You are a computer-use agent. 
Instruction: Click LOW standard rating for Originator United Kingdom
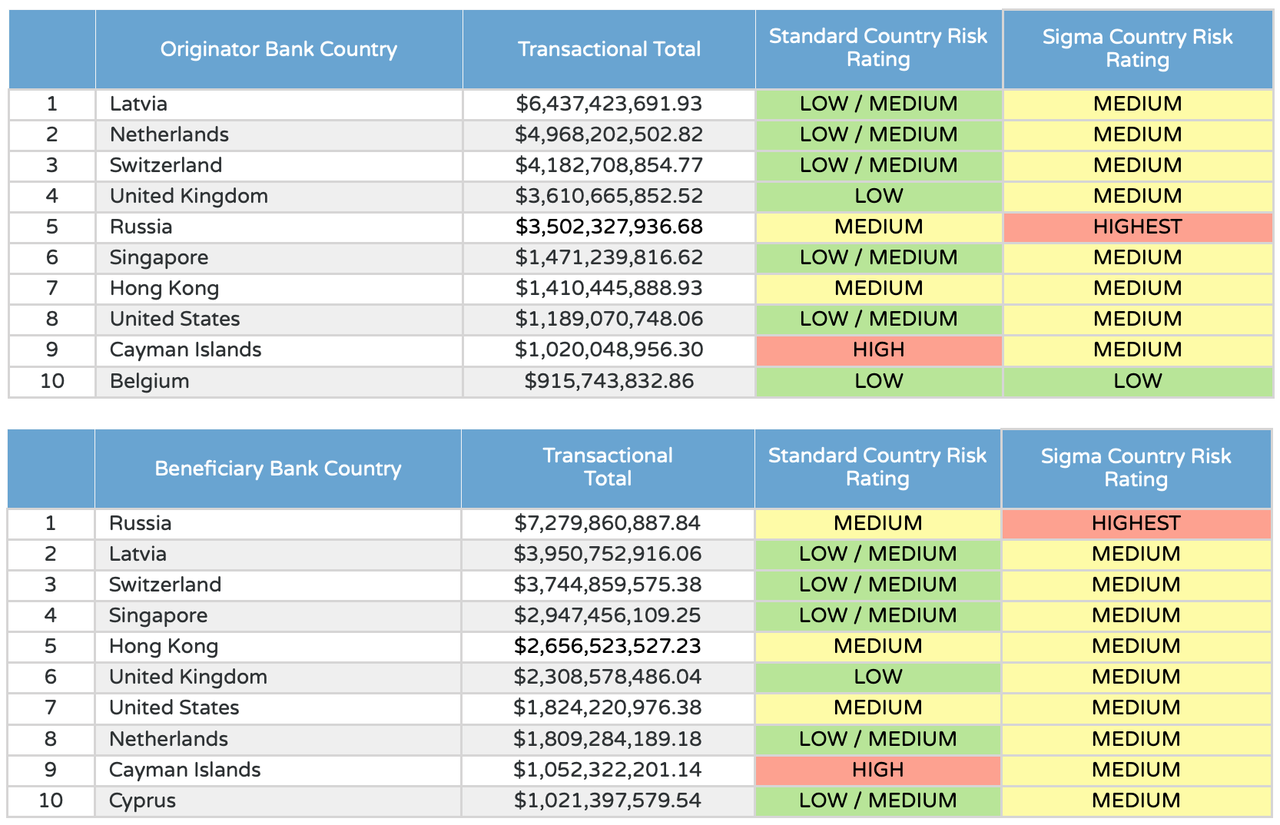point(879,196)
